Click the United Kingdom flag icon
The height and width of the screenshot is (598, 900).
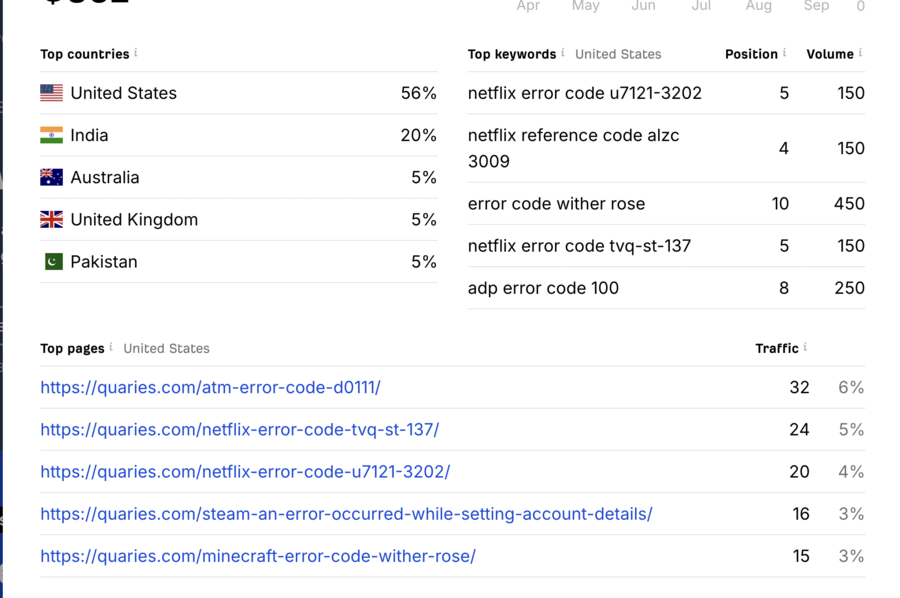click(51, 219)
